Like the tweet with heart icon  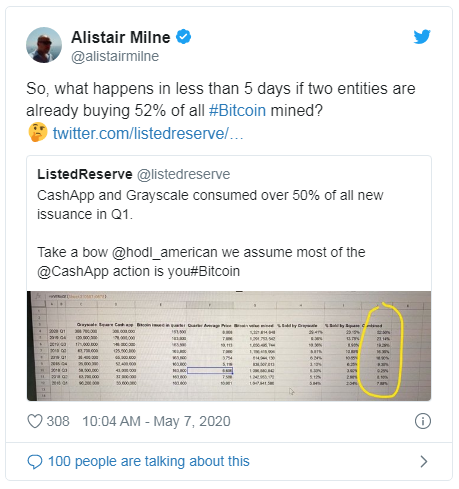tap(35, 421)
